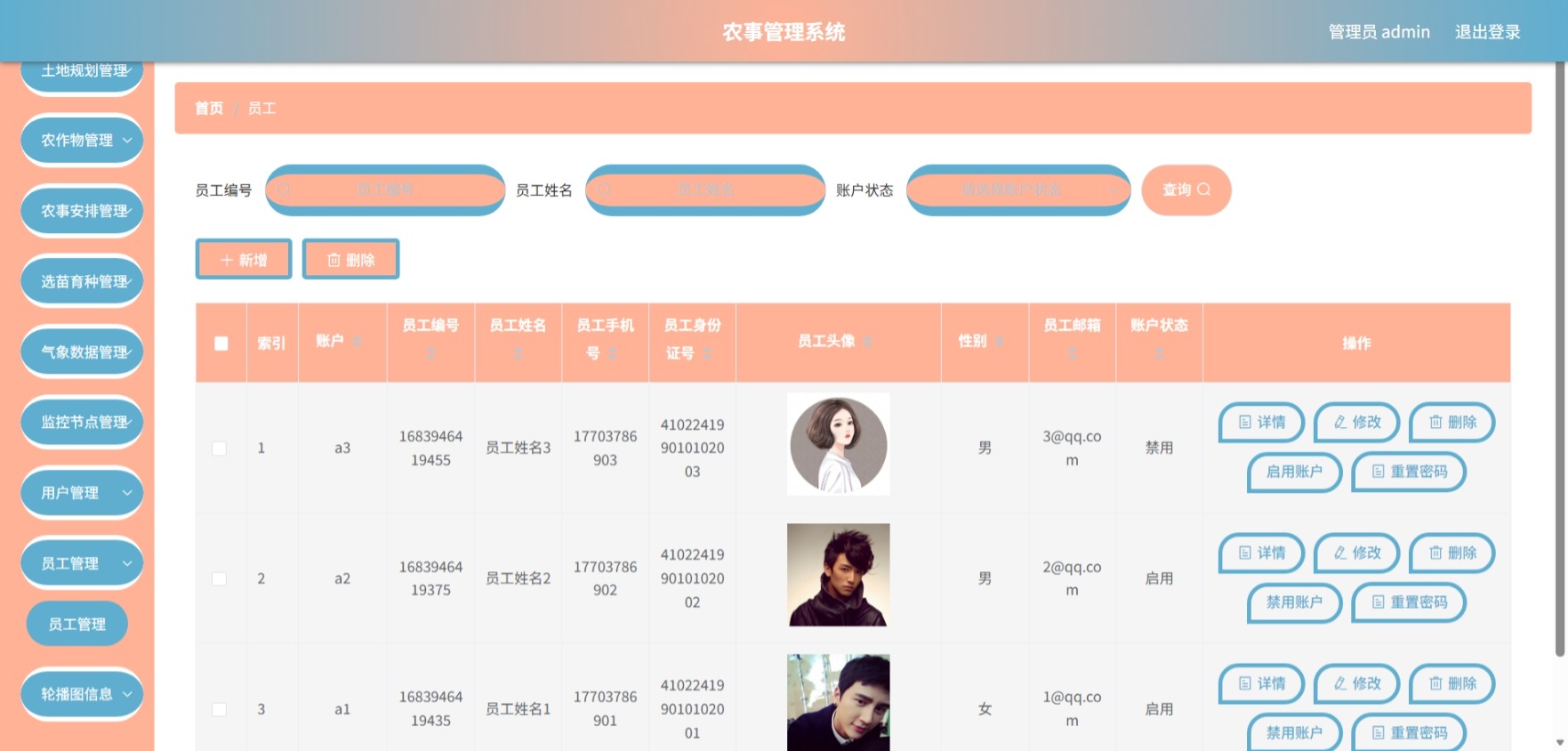The image size is (1568, 751).
Task: Click the sort icon next to 性别
Action: point(999,342)
